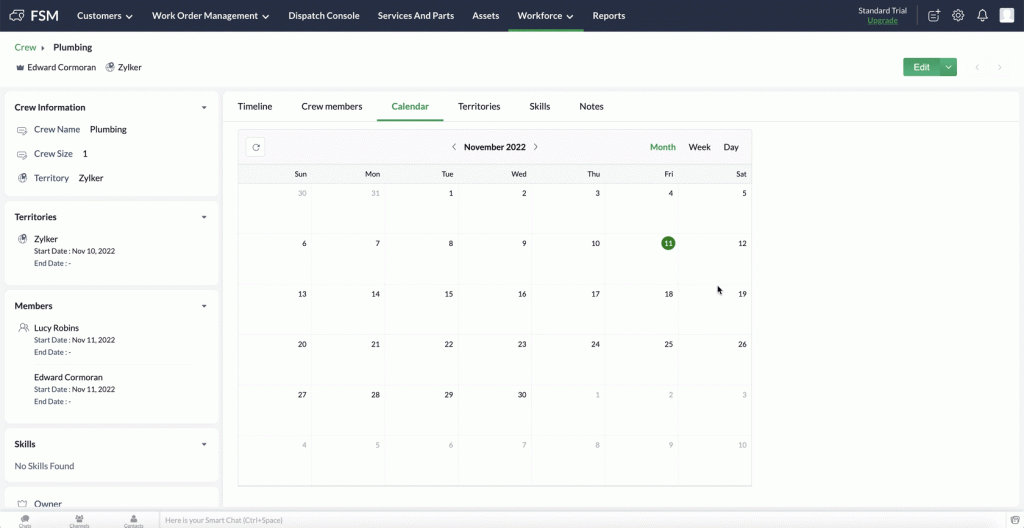Open the user profile avatar
Image resolution: width=1024 pixels, height=528 pixels.
point(1007,16)
